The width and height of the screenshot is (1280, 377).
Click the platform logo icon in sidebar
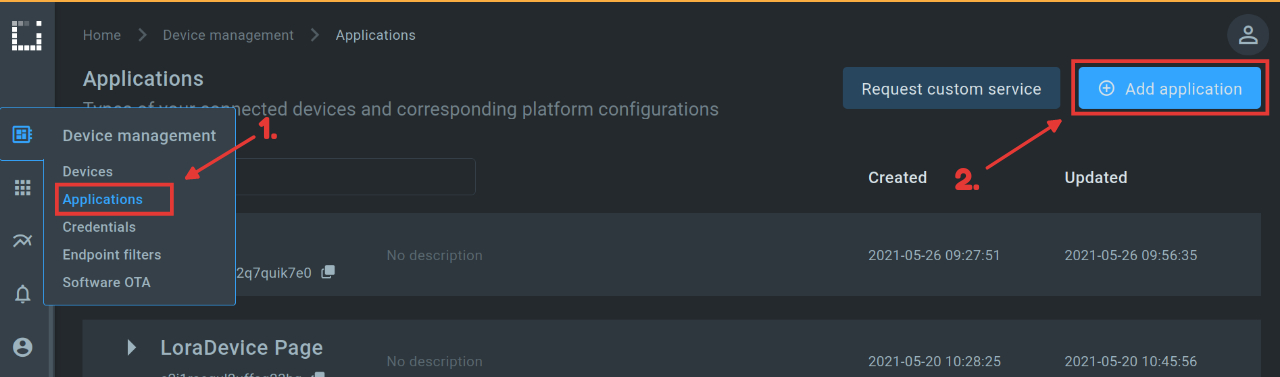pyautogui.click(x=26, y=34)
